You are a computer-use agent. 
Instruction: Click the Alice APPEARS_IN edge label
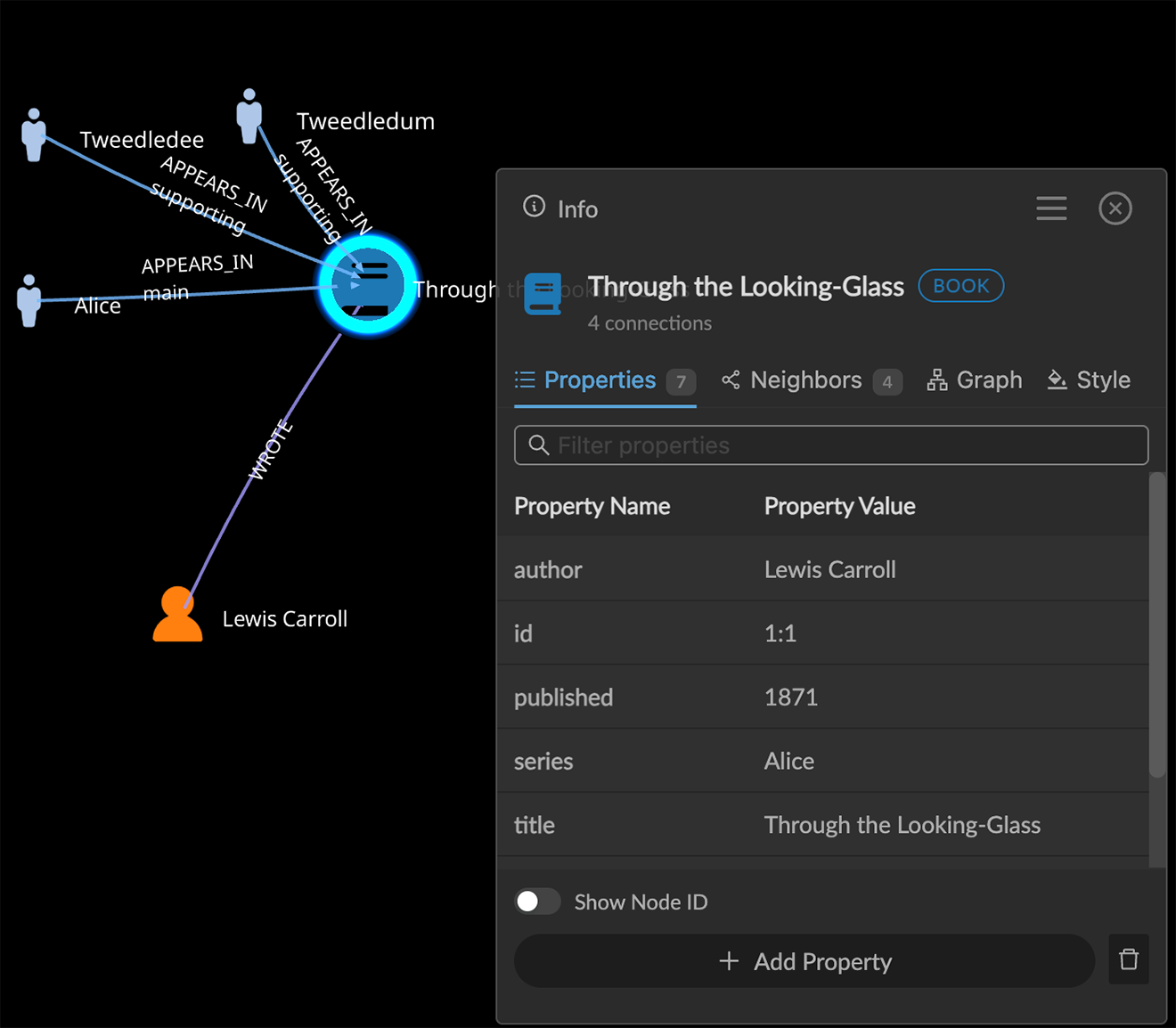(x=198, y=265)
